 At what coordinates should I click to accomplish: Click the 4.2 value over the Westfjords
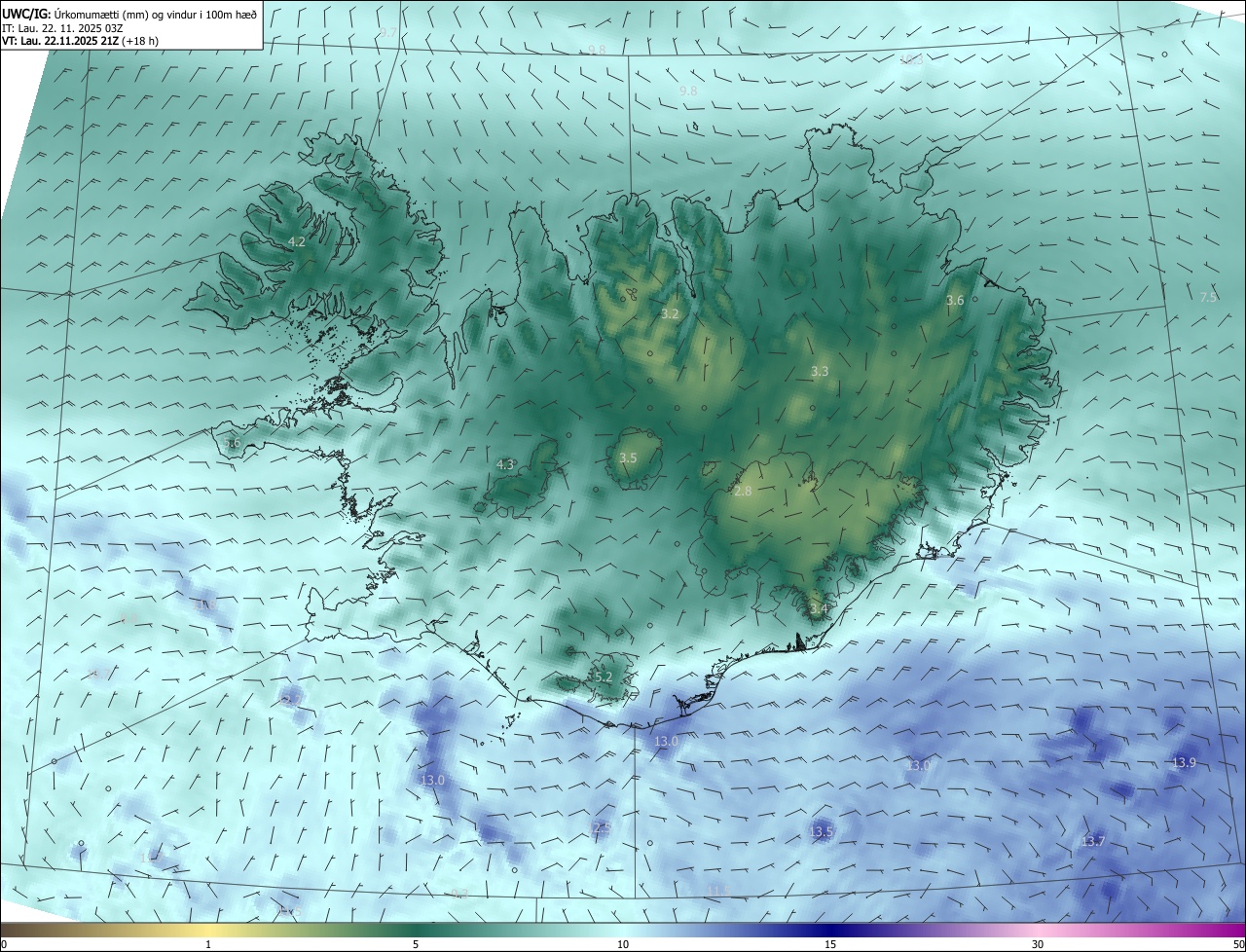297,241
